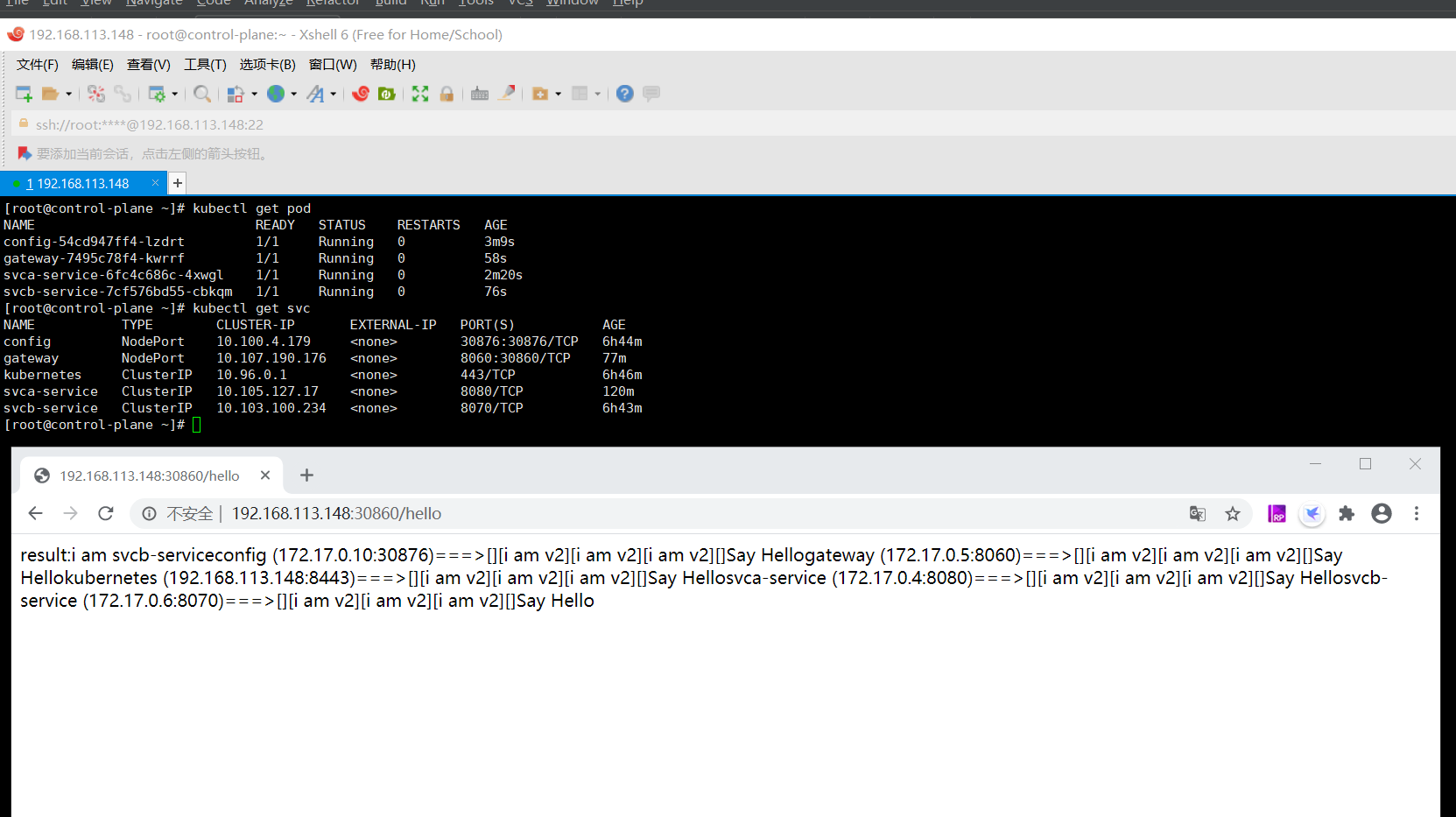Click the green Xagent icon
The height and width of the screenshot is (817, 1456).
coord(386,94)
